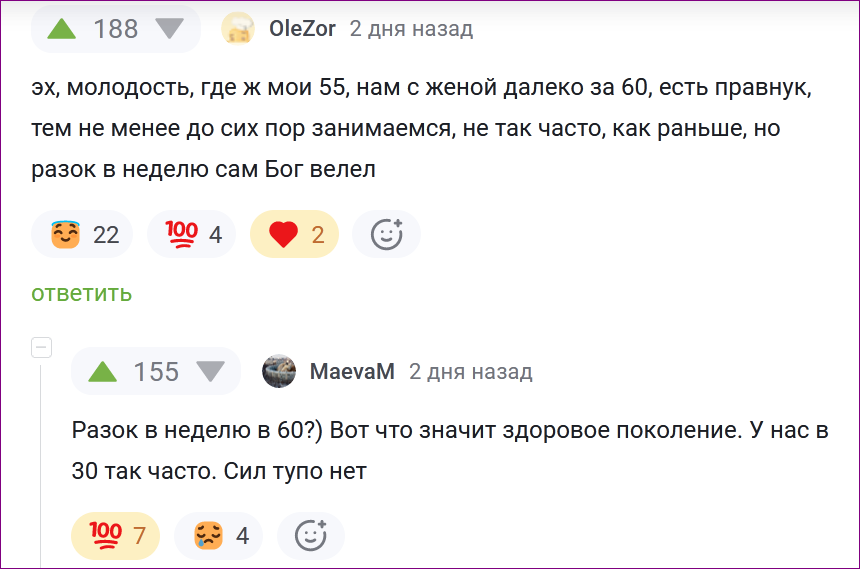Viewport: 860px width, 569px height.
Task: Collapse the reply thread with minus box
Action: (41, 348)
